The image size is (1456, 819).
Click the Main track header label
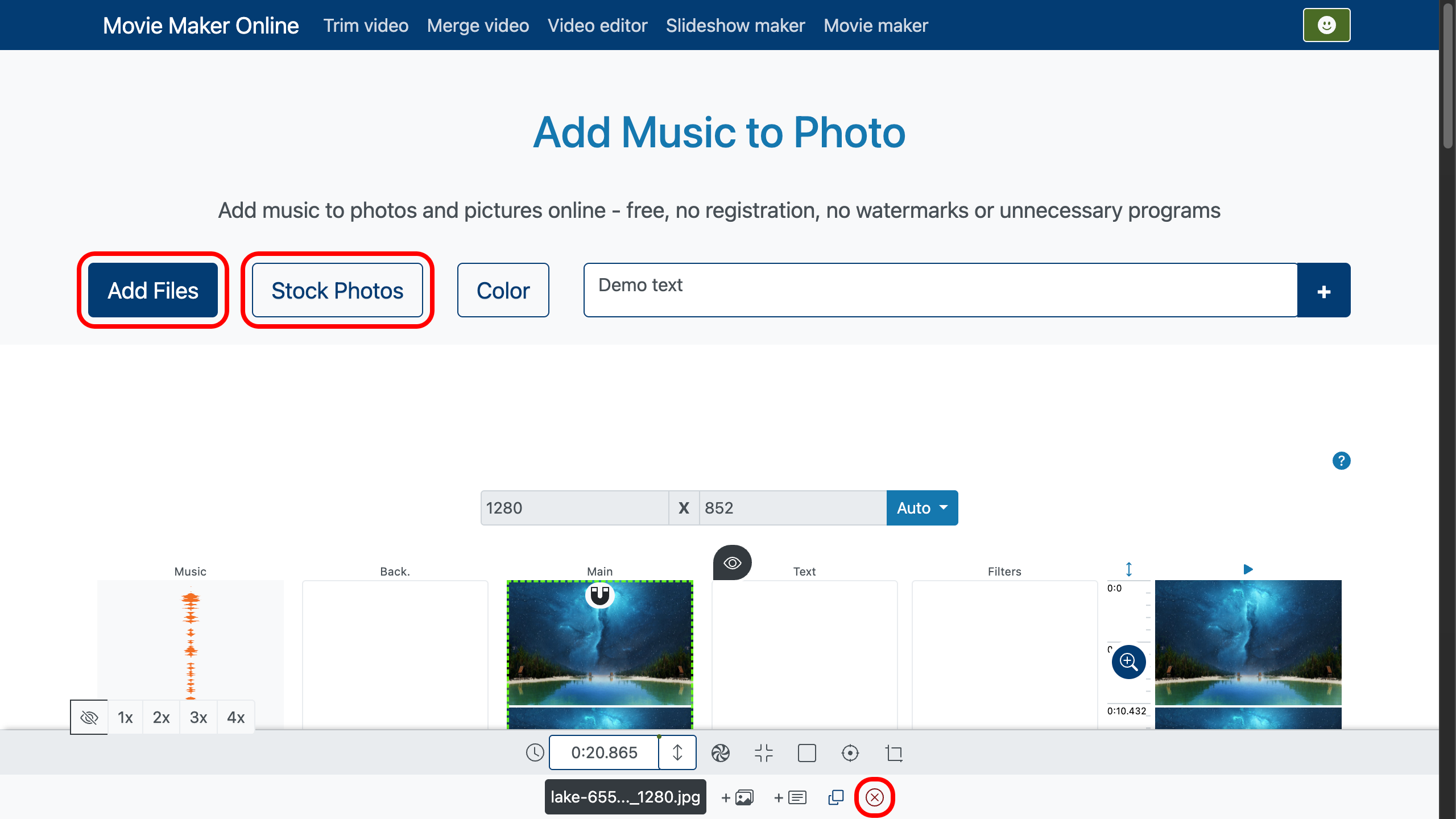click(x=599, y=571)
